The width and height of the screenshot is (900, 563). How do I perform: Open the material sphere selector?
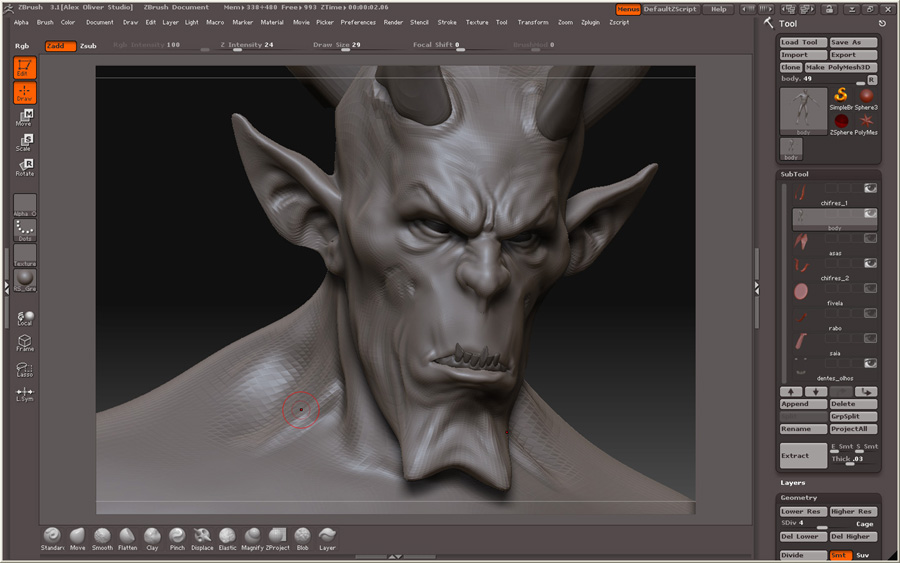pyautogui.click(x=25, y=280)
